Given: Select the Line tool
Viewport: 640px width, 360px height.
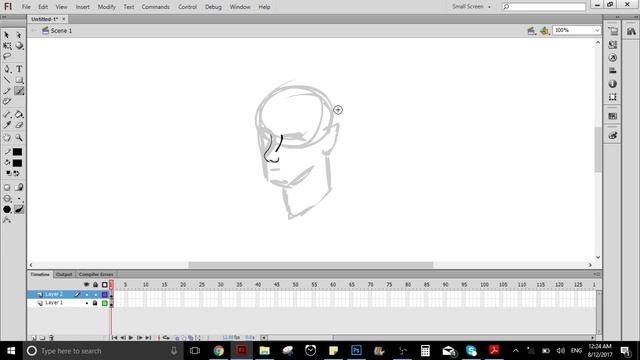Looking at the screenshot, I should coord(7,80).
